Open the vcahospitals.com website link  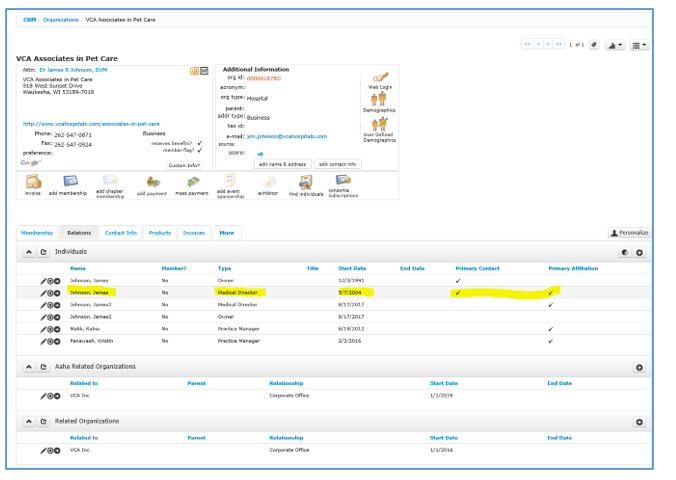pyautogui.click(x=91, y=124)
